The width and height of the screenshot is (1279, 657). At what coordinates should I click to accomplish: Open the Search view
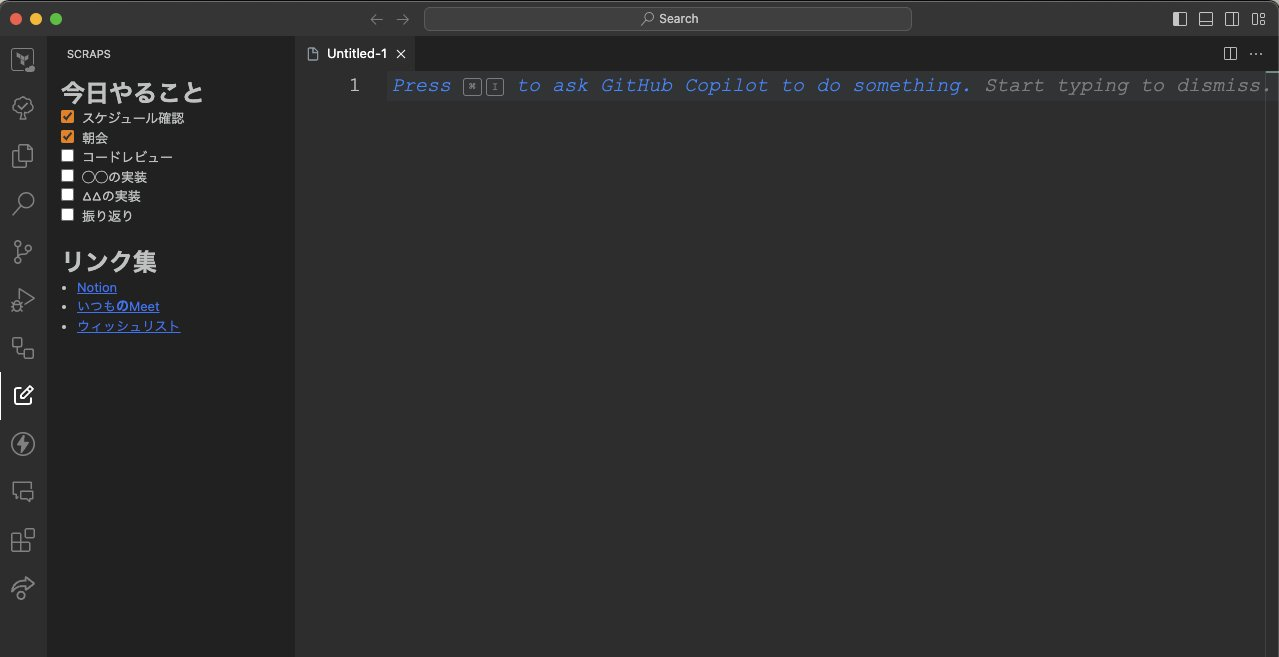[22, 204]
